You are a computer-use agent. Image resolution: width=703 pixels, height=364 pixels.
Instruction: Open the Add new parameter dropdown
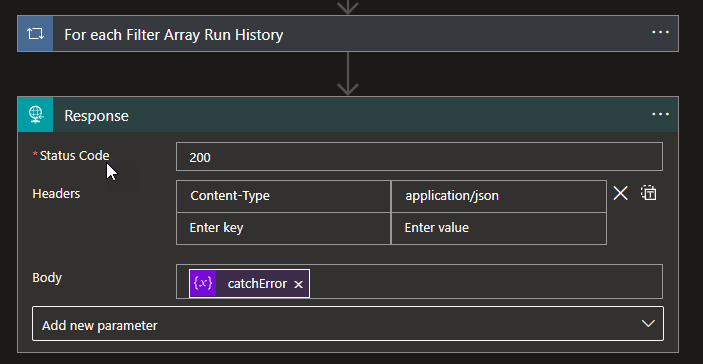click(347, 324)
